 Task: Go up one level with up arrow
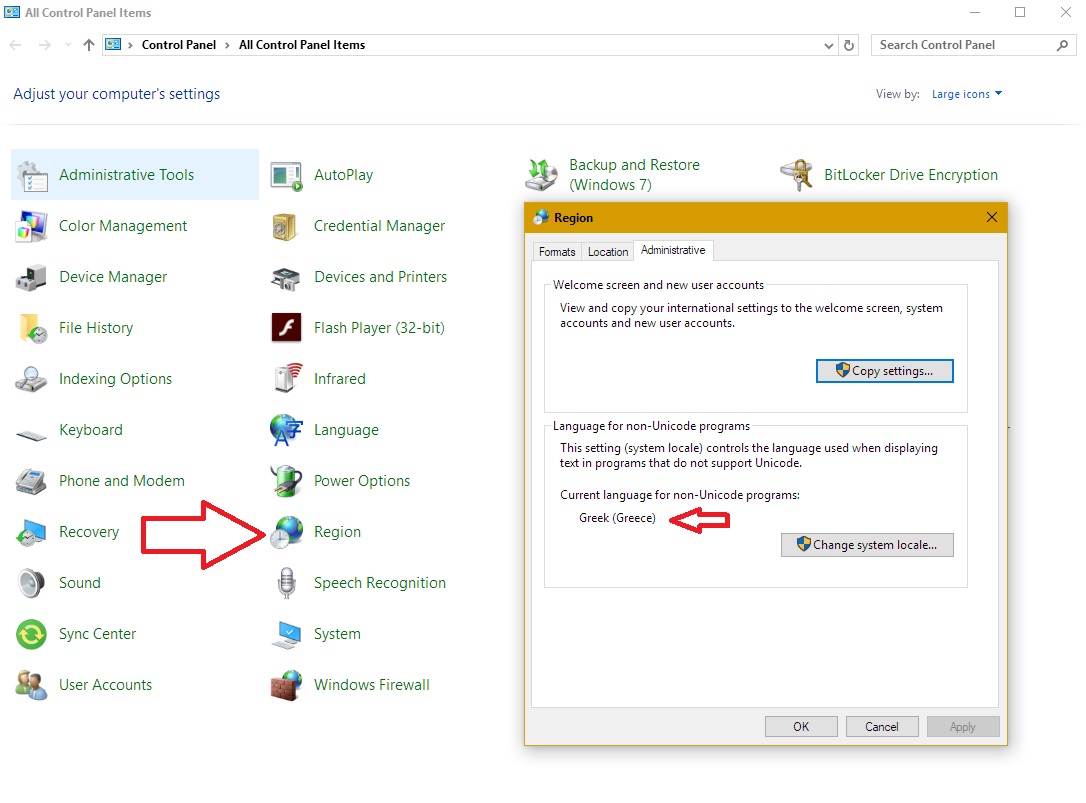(x=89, y=45)
